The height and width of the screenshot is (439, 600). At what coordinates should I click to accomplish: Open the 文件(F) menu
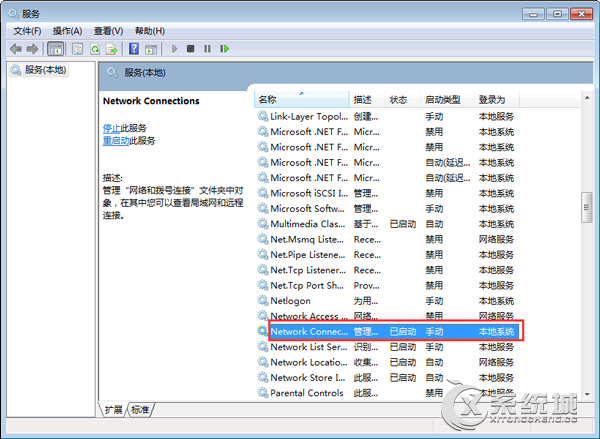[27, 31]
